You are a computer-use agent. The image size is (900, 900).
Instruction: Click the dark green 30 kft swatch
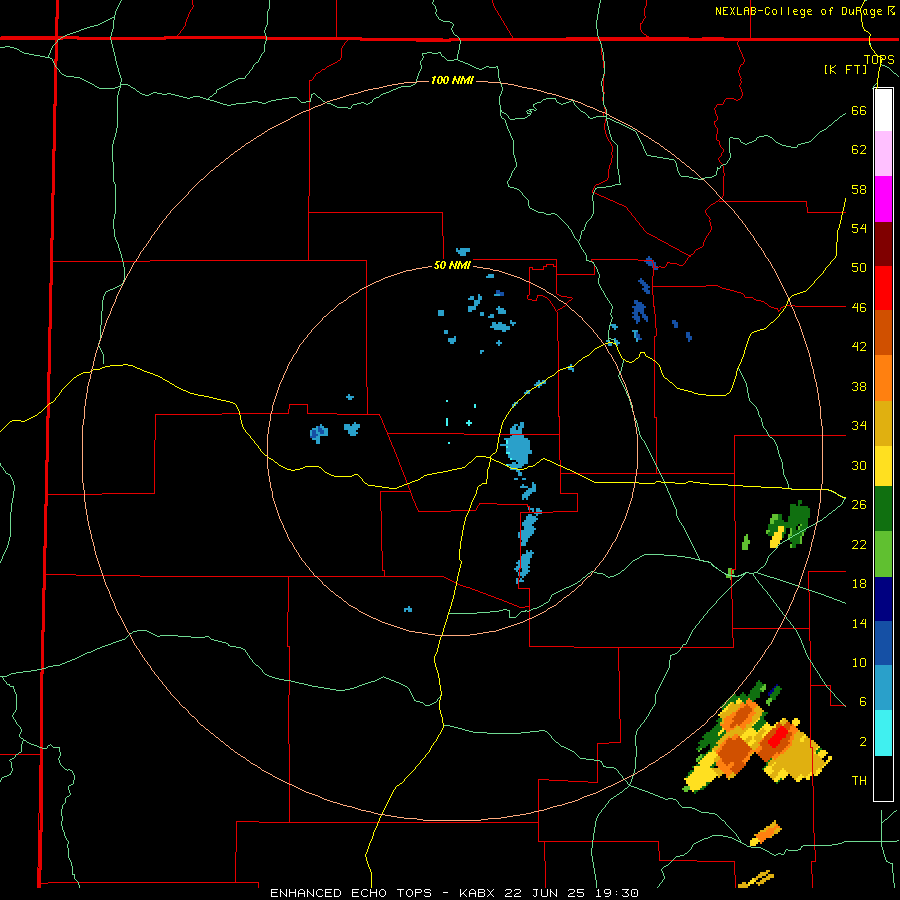883,509
